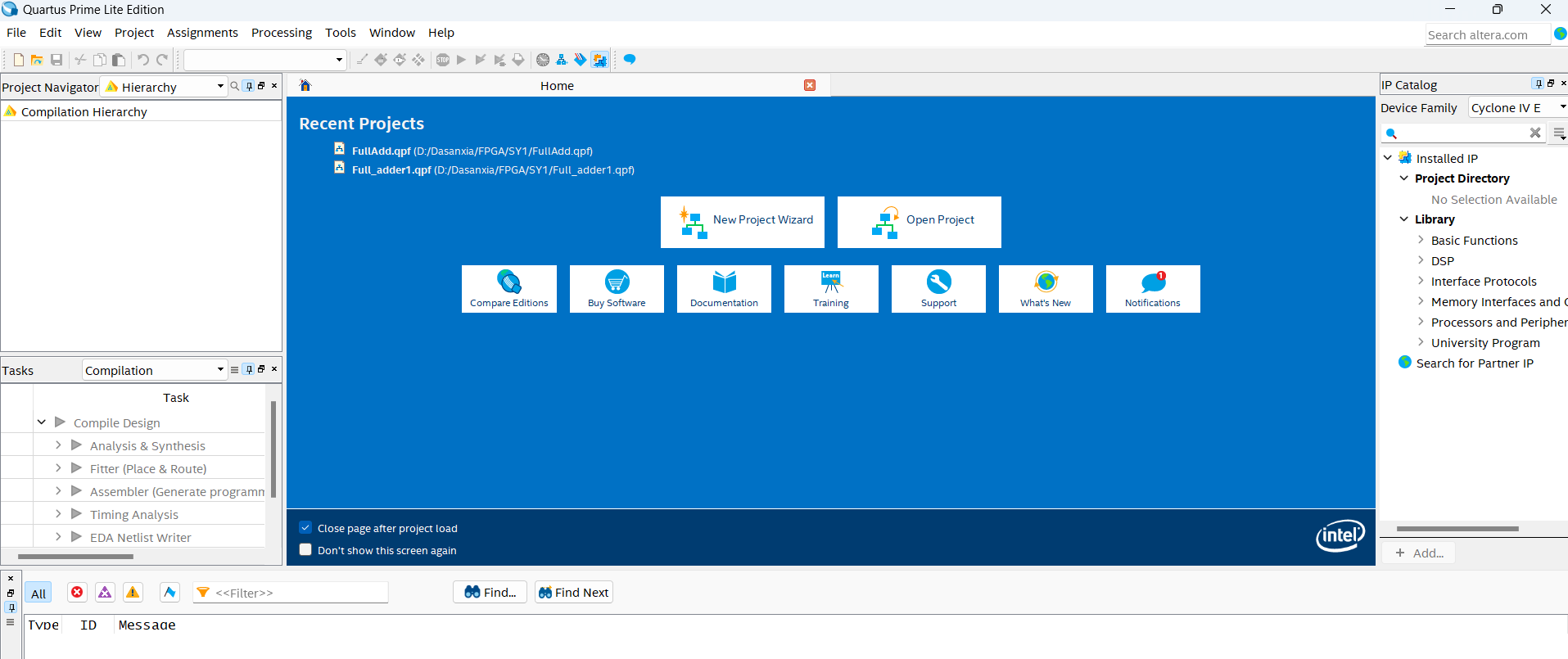Click the Find... button in messages
The width and height of the screenshot is (1568, 659).
[x=490, y=592]
